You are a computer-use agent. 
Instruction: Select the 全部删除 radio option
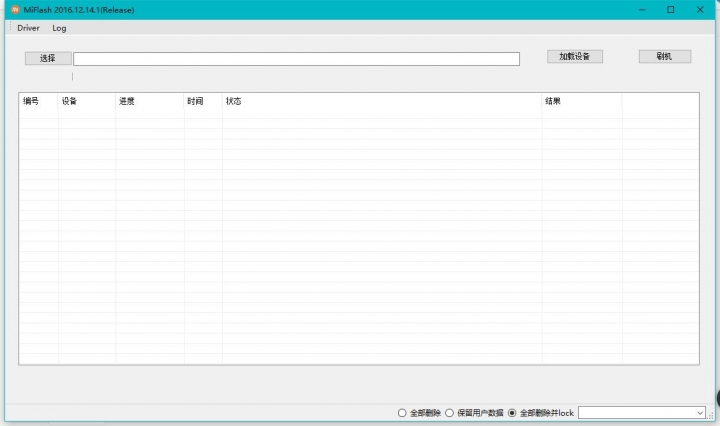pos(420,413)
